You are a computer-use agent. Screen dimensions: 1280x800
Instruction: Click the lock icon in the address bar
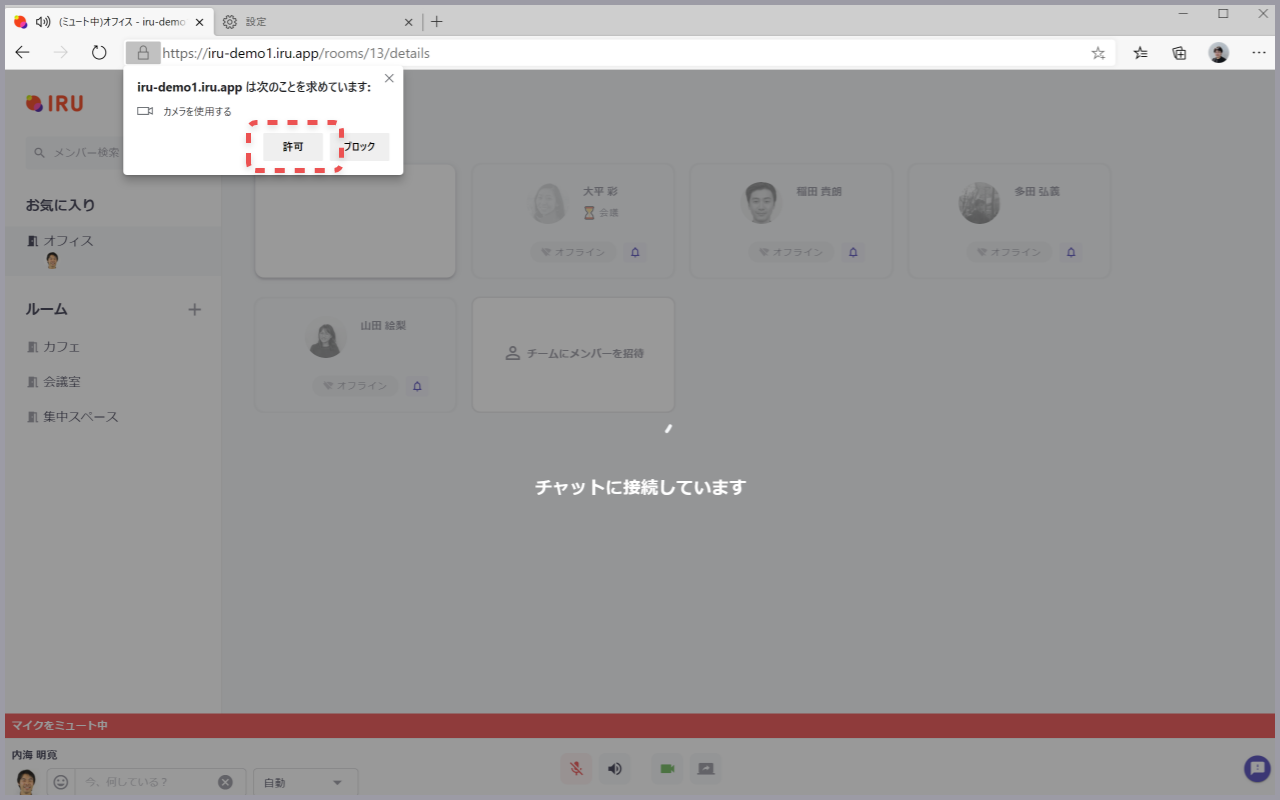[x=143, y=53]
